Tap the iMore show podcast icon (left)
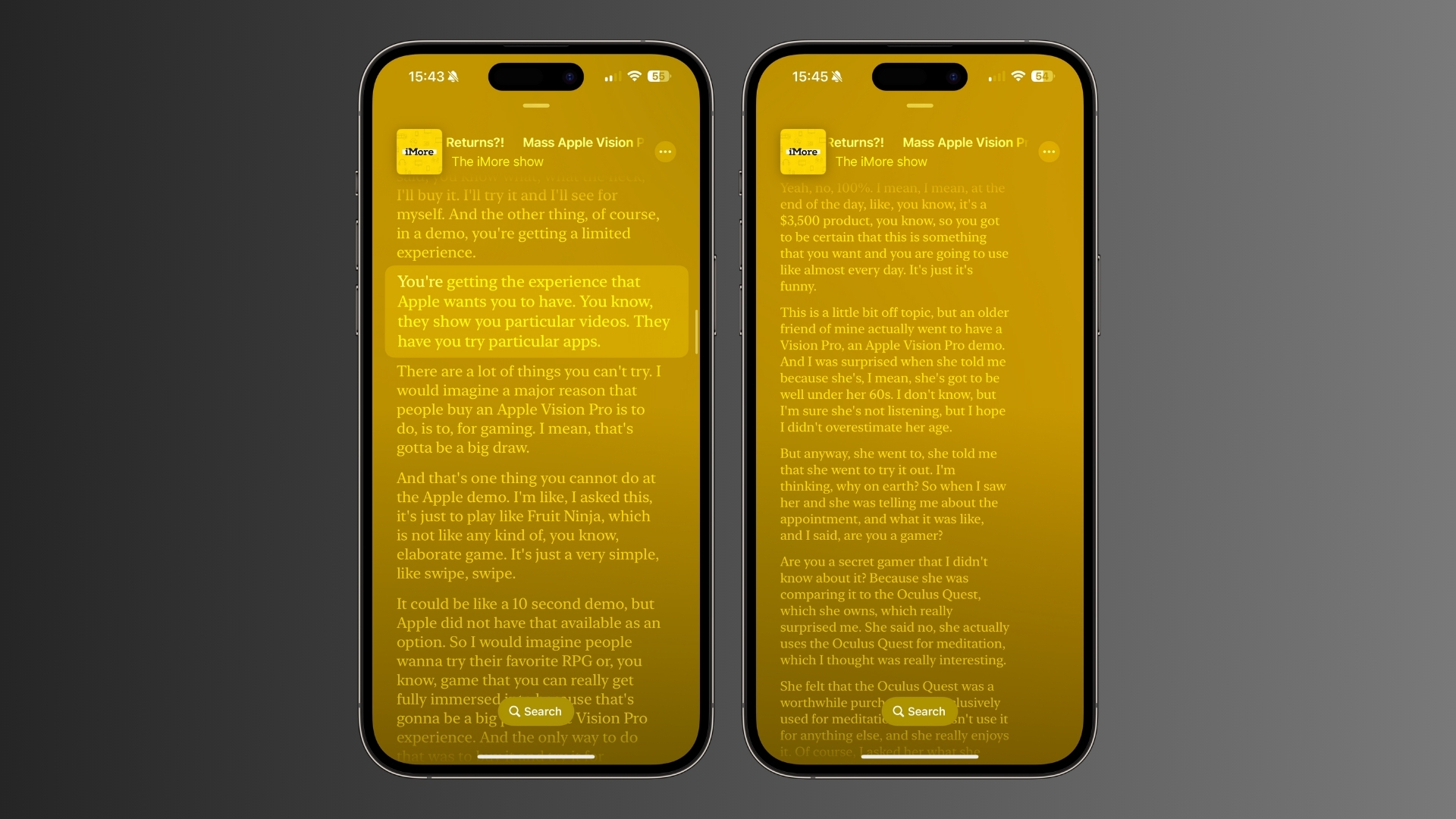The width and height of the screenshot is (1456, 819). pyautogui.click(x=419, y=151)
